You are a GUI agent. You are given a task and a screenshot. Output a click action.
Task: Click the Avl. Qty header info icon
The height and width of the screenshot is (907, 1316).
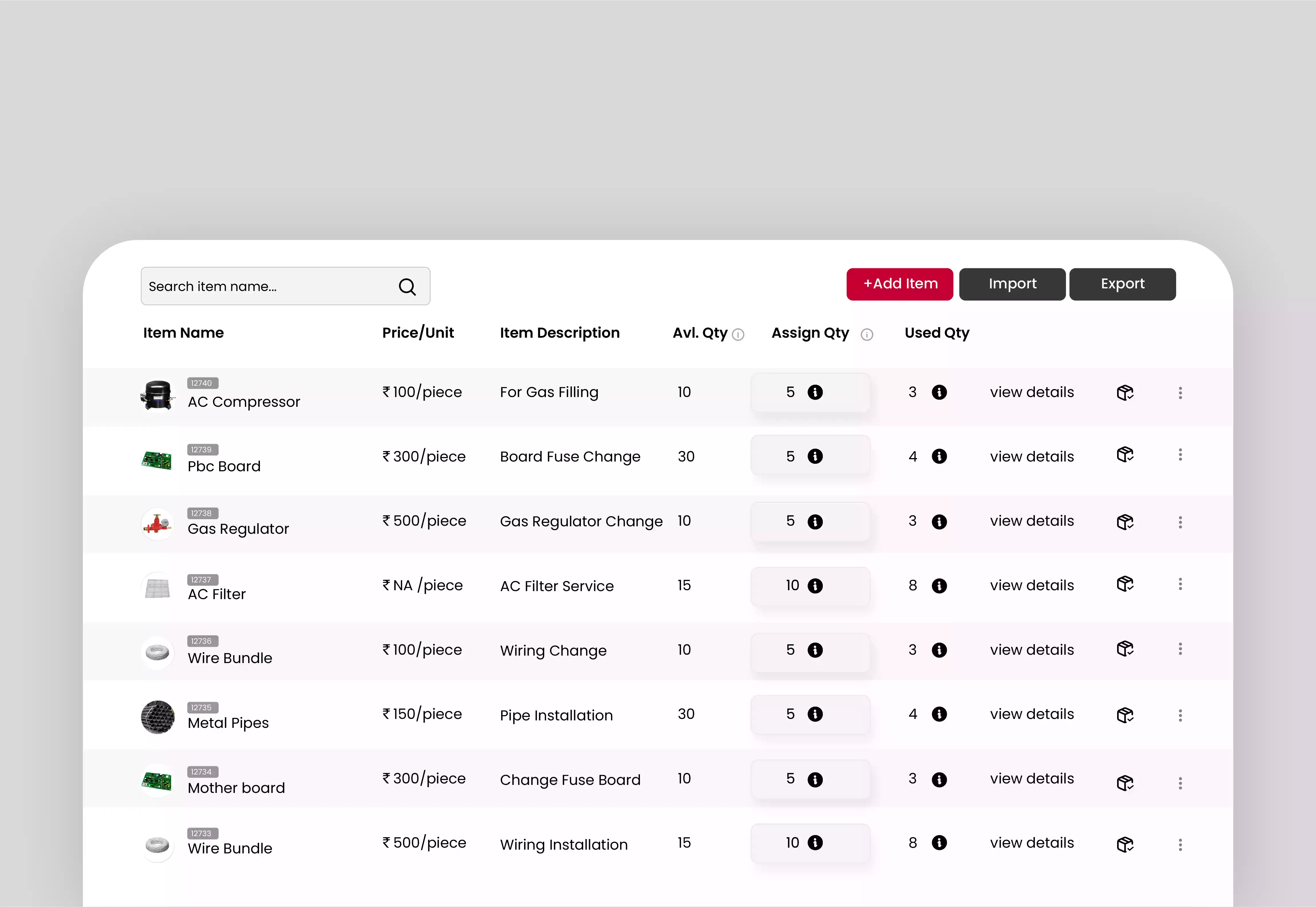pyautogui.click(x=738, y=335)
